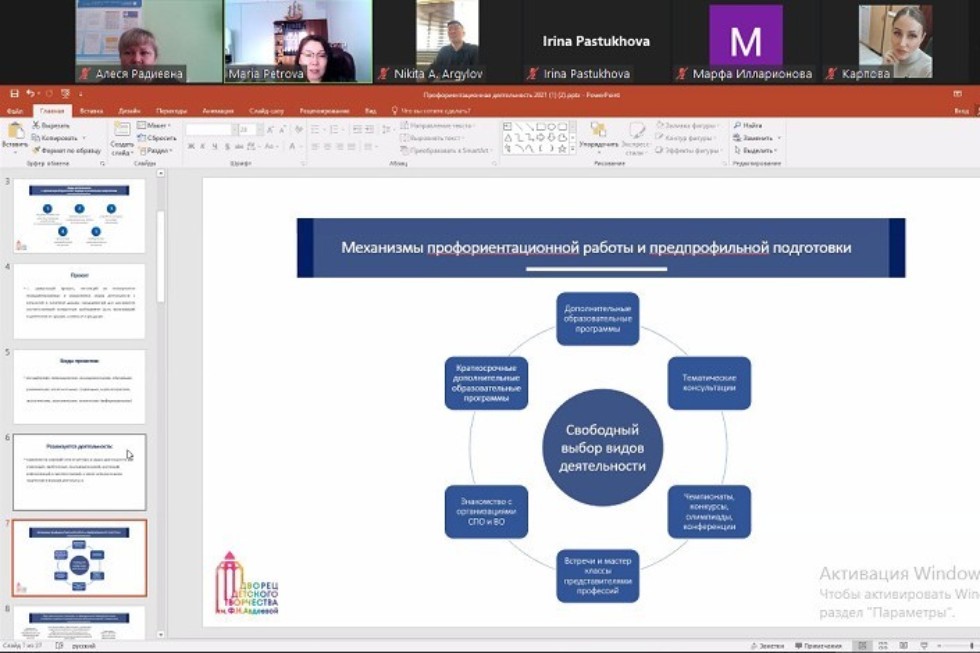Expand the Layout (Макет) dropdown
The image size is (980, 653).
coord(153,126)
